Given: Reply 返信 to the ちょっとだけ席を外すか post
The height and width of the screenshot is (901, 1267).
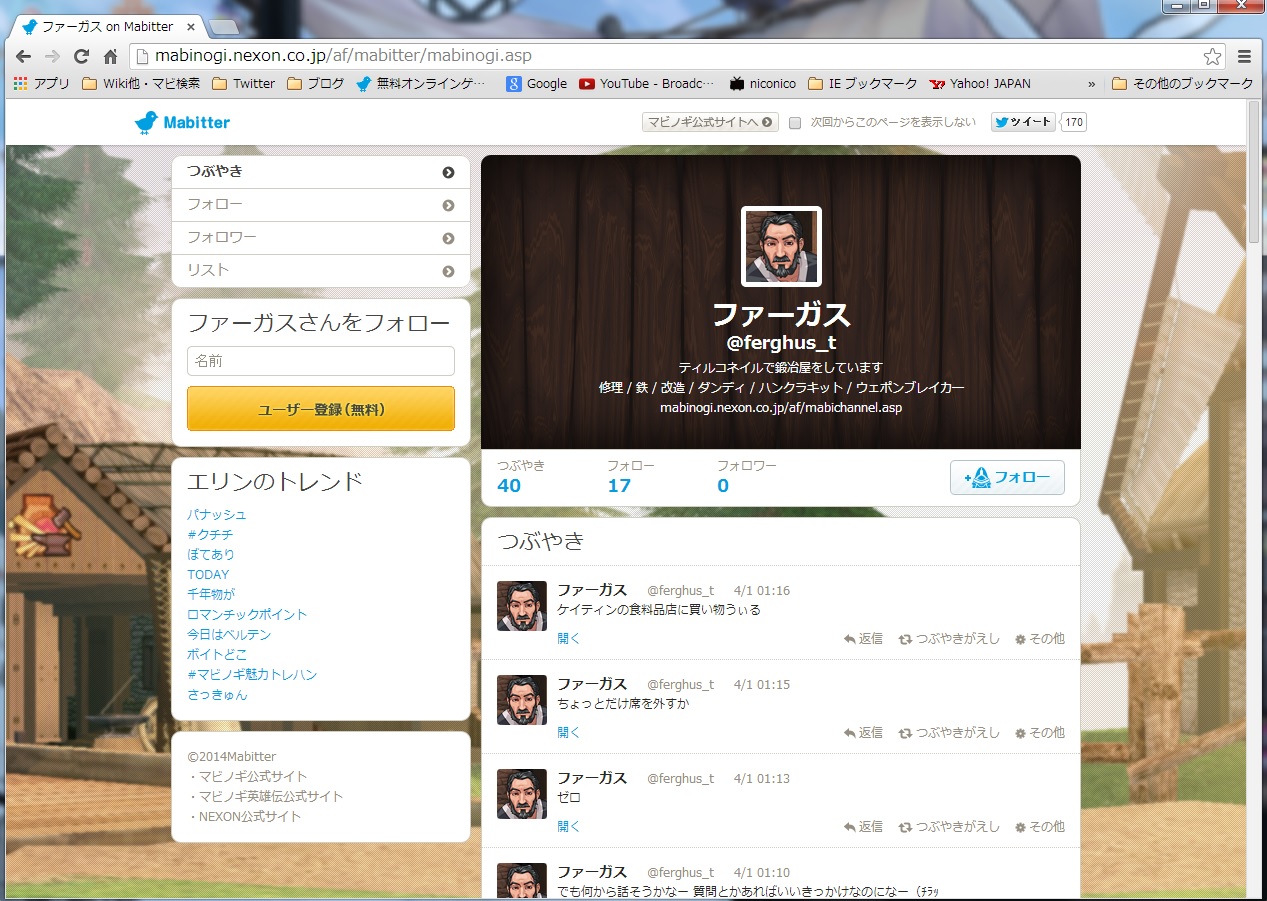Looking at the screenshot, I should click(863, 732).
